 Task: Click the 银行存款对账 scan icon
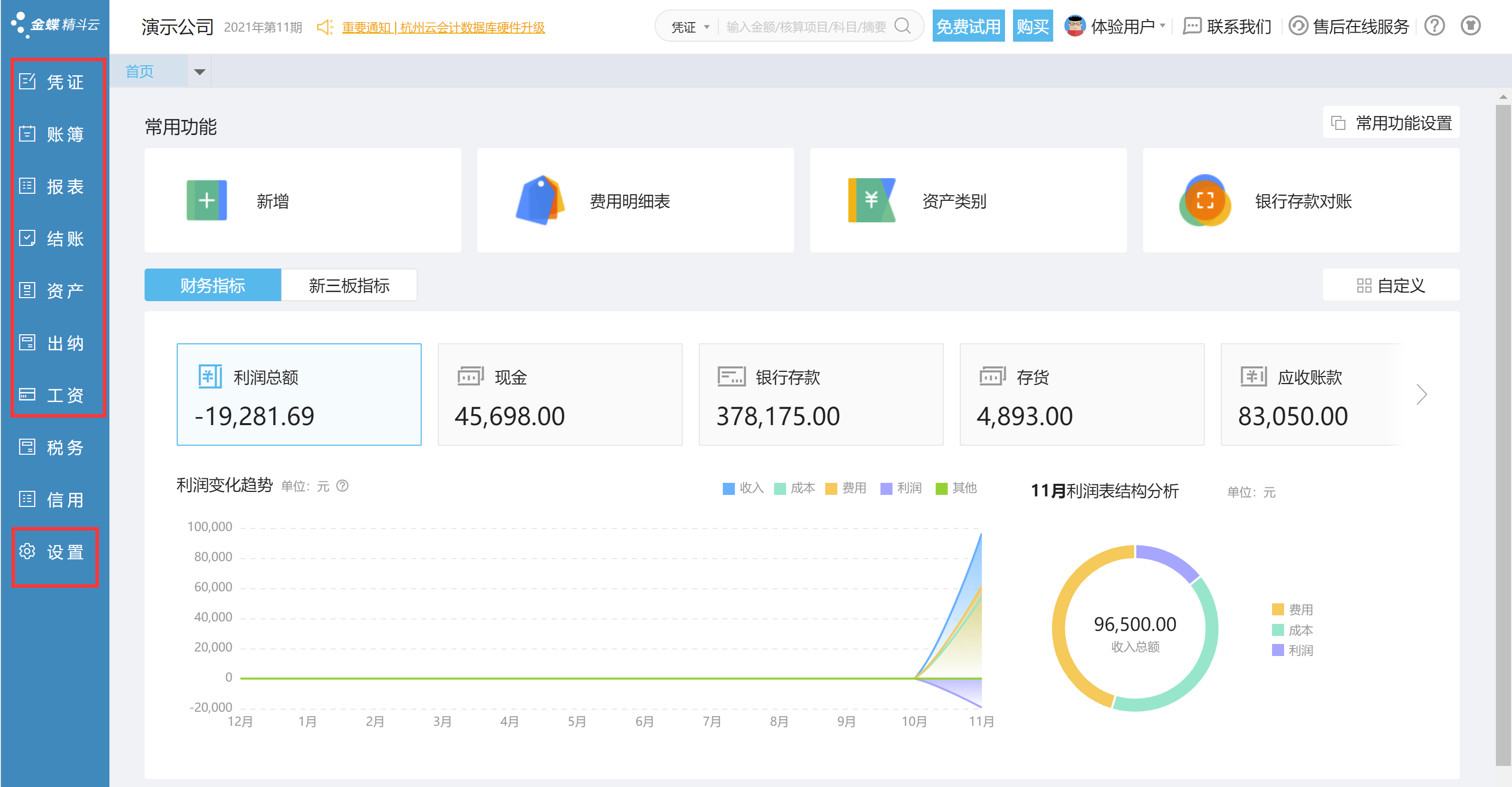(1205, 200)
